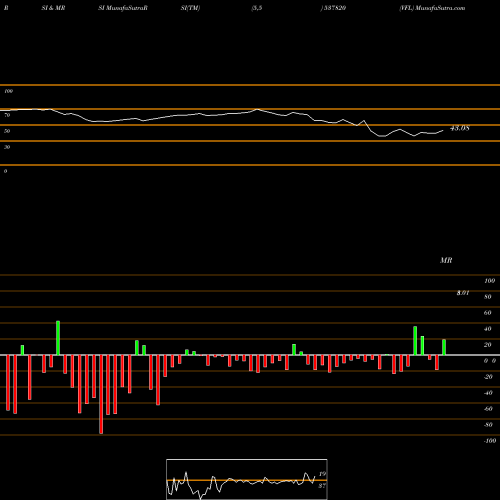Screen dimensions: 500x500
Task: Click the value 37 in mini chart
Action: pyautogui.click(x=322, y=486)
